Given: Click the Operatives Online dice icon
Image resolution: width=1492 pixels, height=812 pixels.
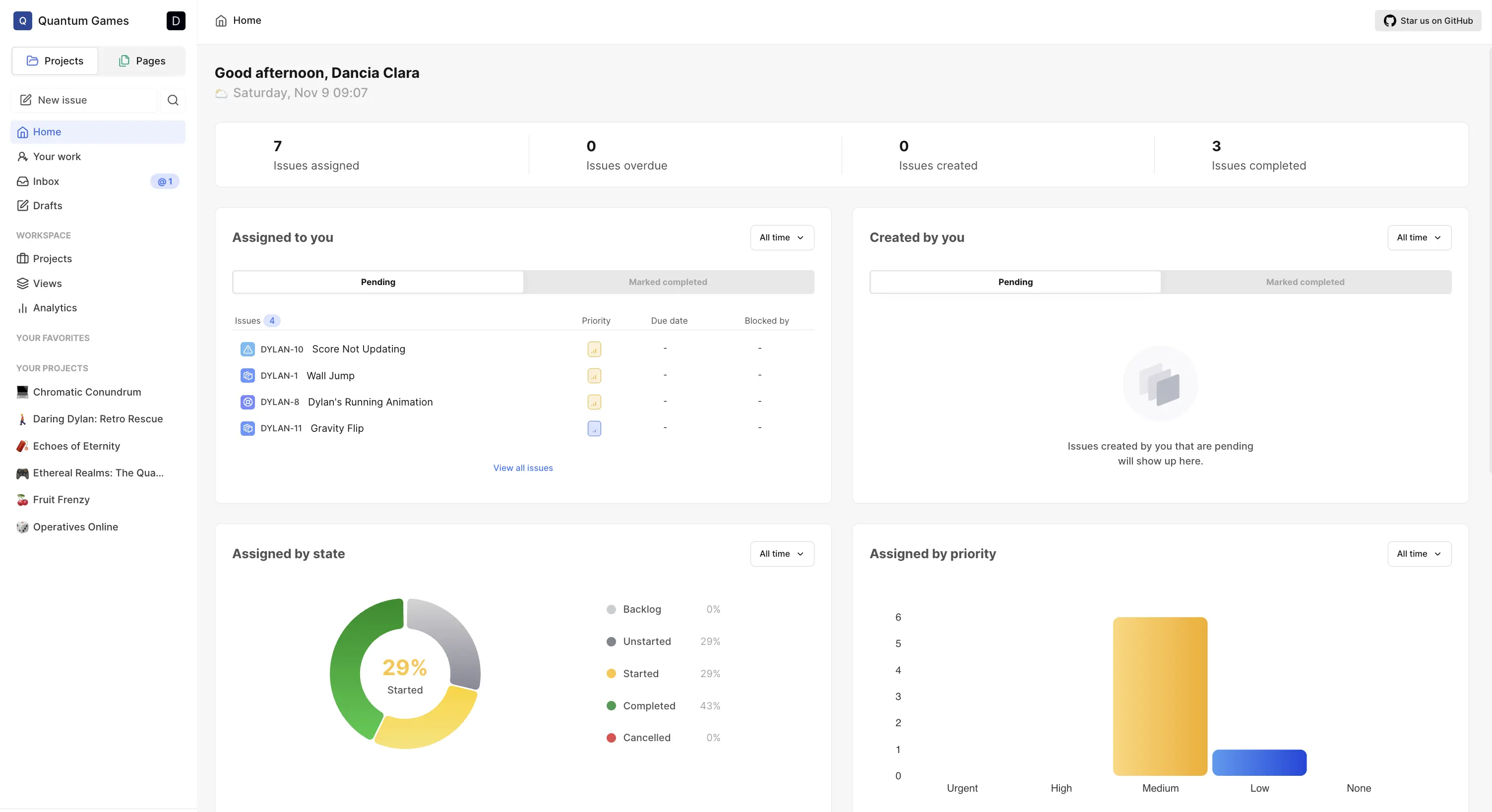Looking at the screenshot, I should click(x=23, y=526).
